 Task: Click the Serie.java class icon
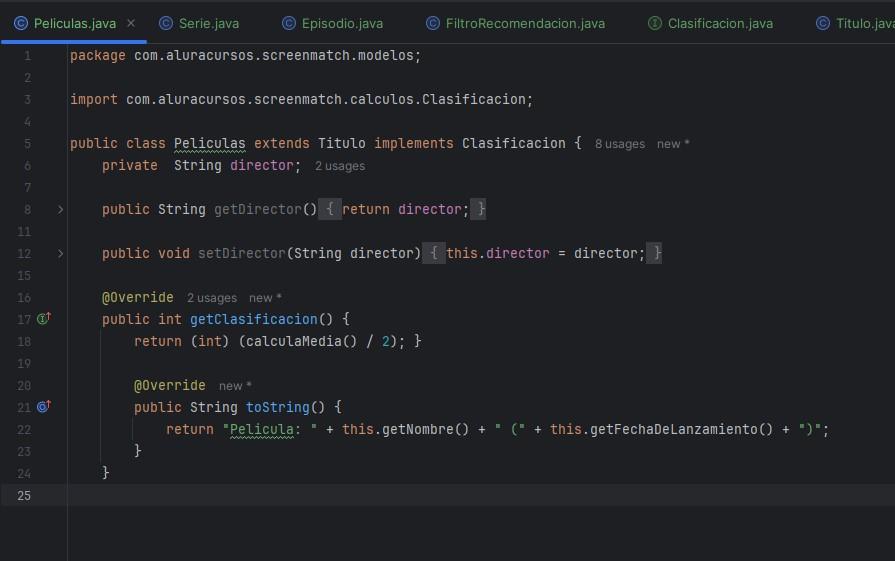click(x=166, y=23)
